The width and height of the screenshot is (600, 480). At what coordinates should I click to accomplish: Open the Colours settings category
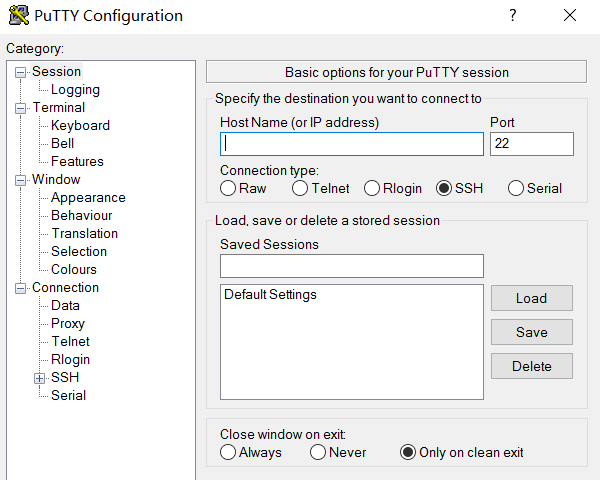point(74,269)
